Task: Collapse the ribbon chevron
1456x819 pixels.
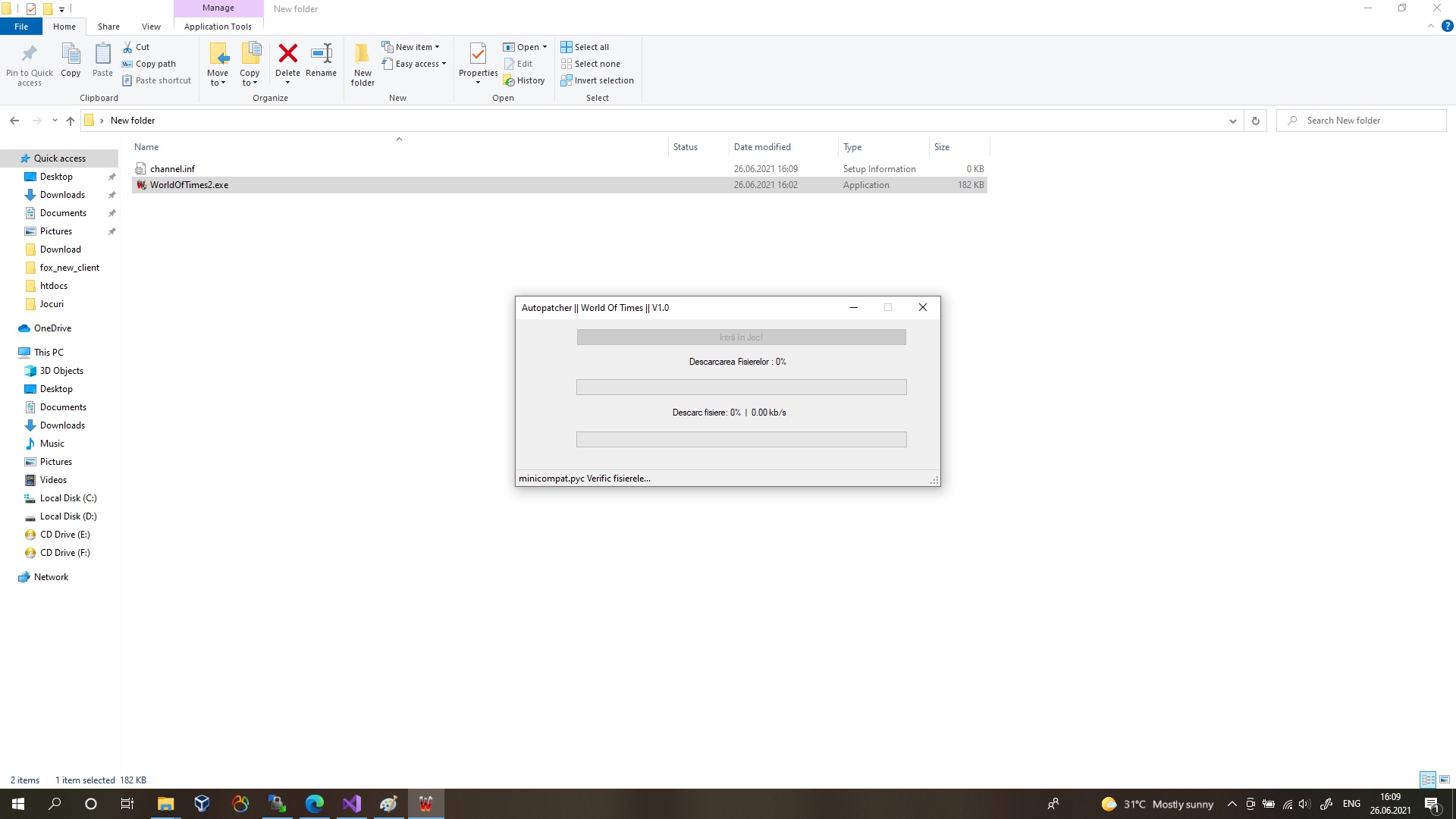Action: tap(1430, 26)
